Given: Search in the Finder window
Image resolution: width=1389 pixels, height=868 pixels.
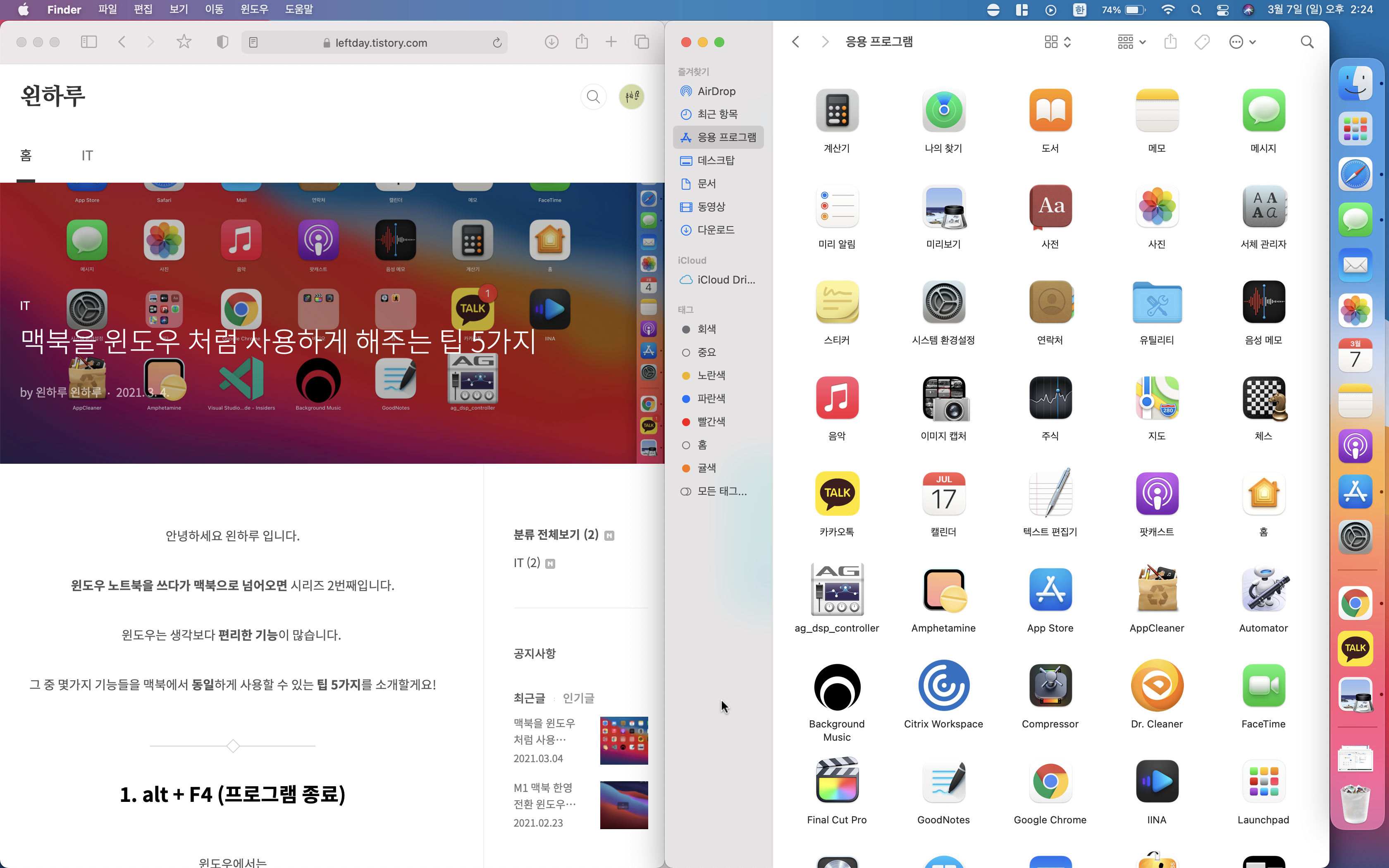Looking at the screenshot, I should (1307, 42).
